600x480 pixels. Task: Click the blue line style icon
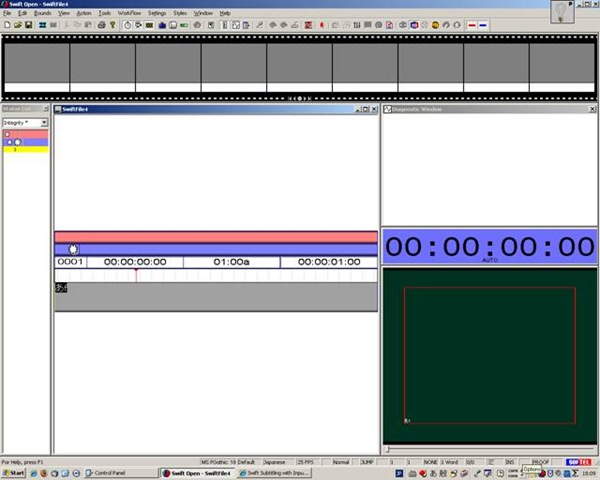click(483, 24)
